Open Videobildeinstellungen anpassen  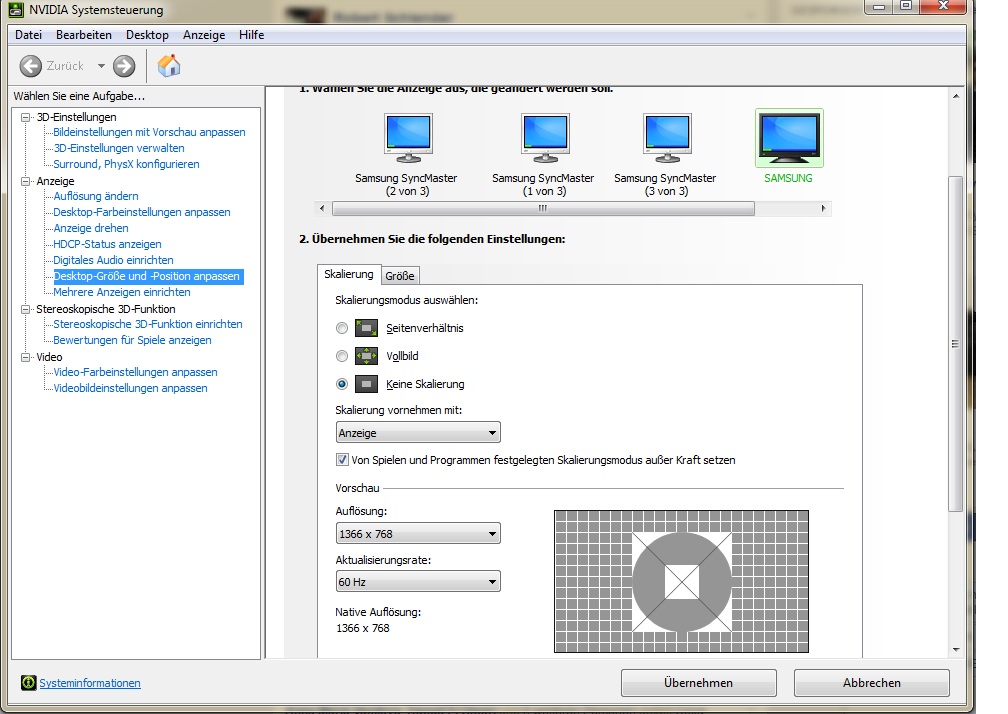coord(130,388)
